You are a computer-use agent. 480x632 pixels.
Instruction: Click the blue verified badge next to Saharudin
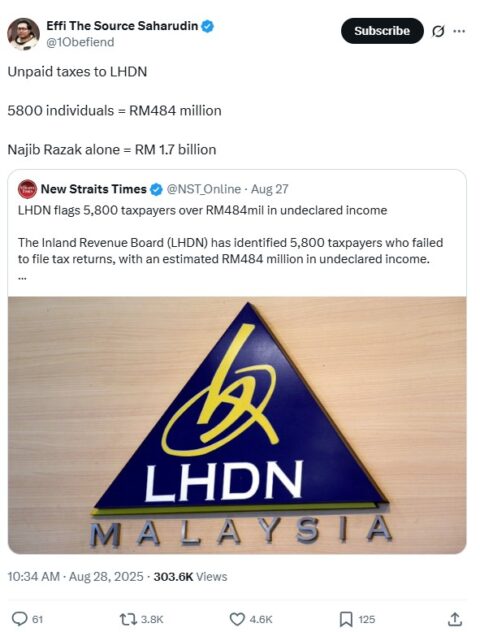(x=208, y=26)
